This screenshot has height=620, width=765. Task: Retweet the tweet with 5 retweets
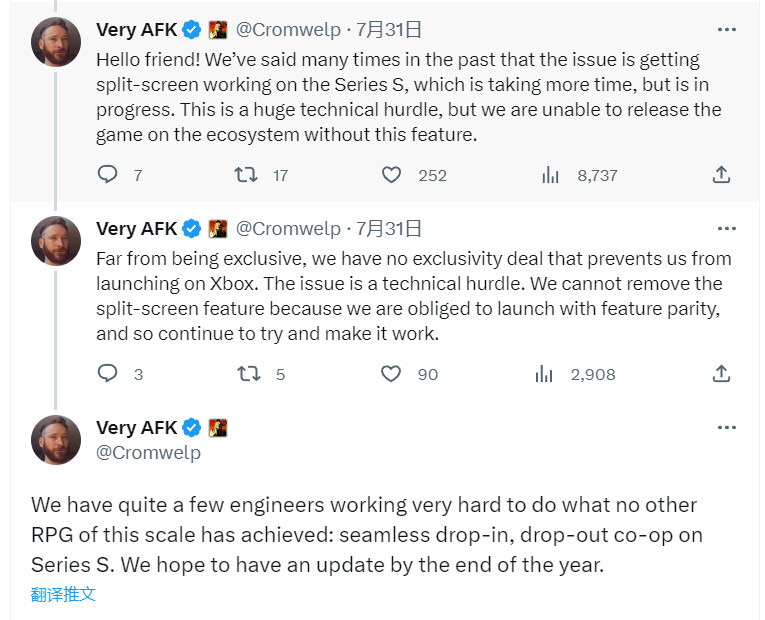246,374
